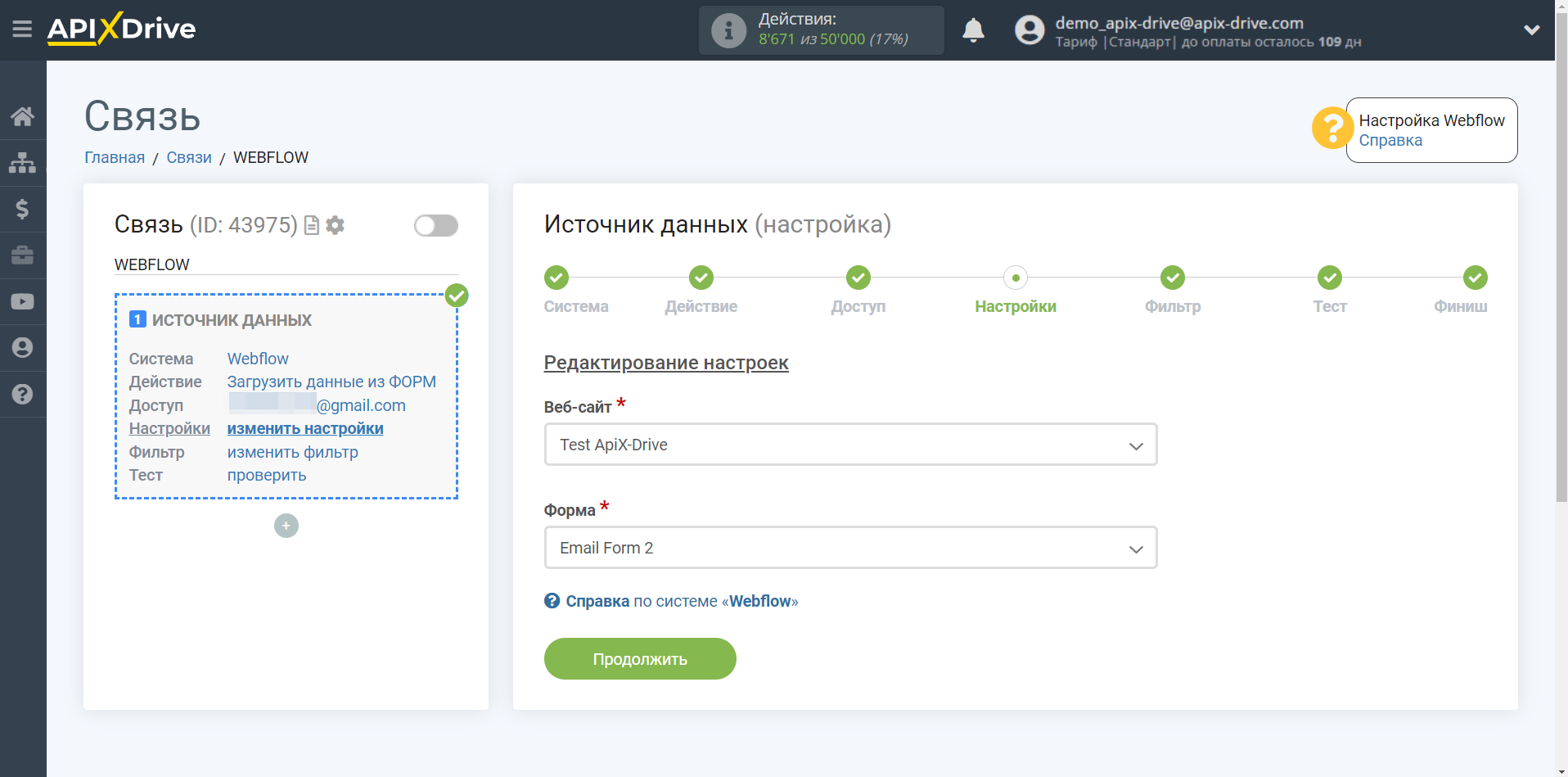Click the Webflow system link
This screenshot has width=1568, height=777.
(258, 359)
